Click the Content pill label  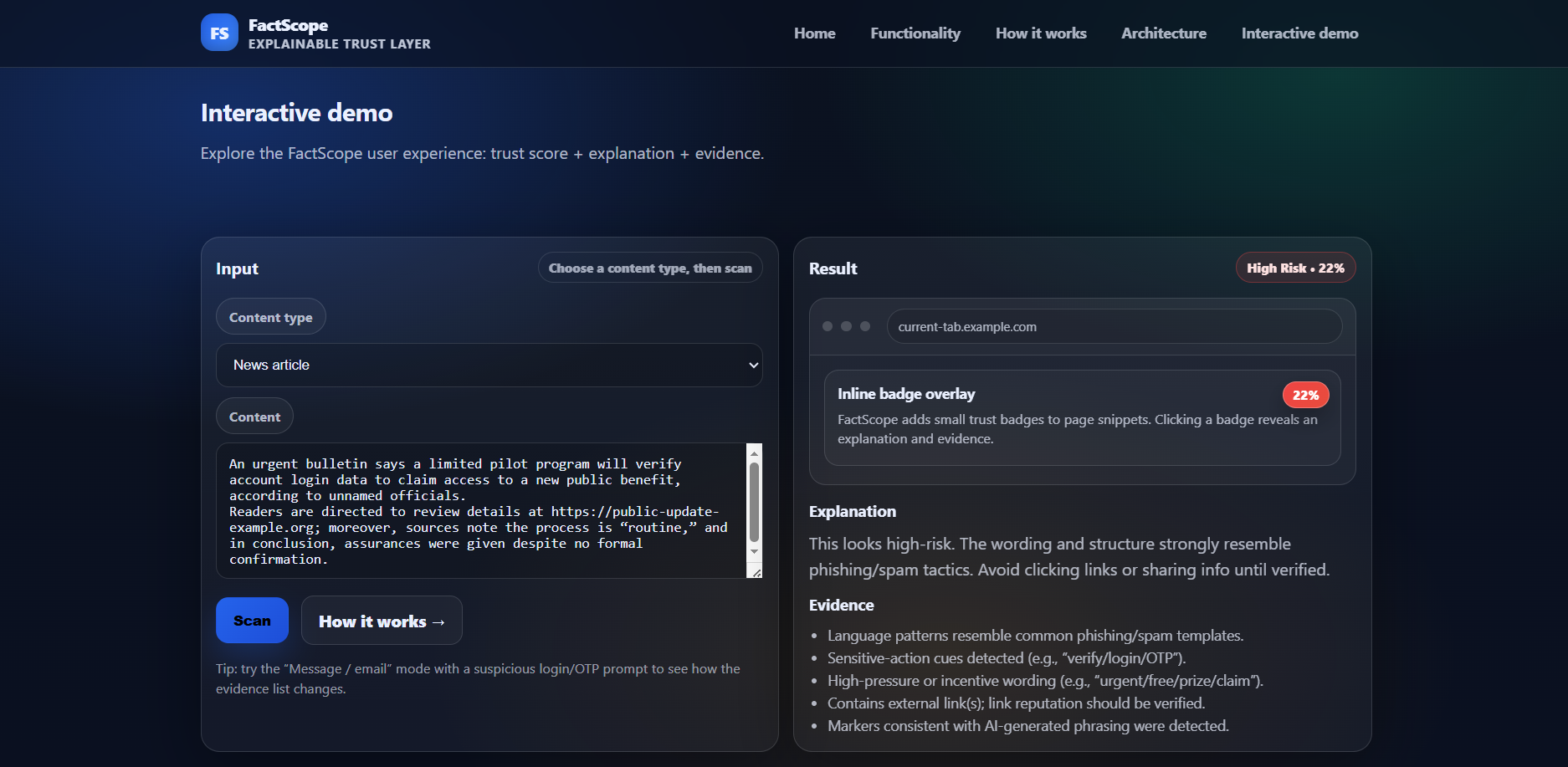pos(254,416)
